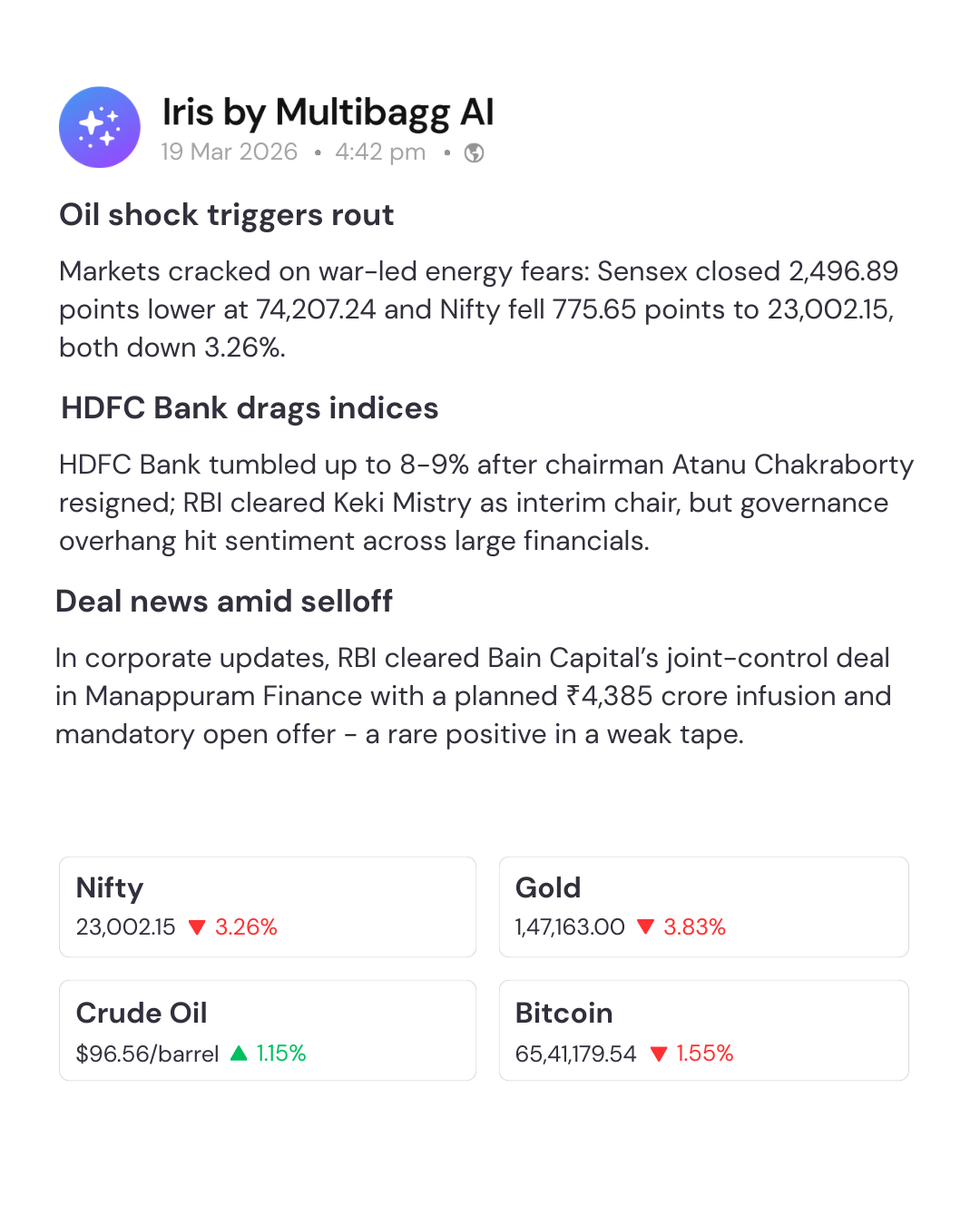Open the Bitcoin market card
The image size is (980, 1225).
(x=703, y=1030)
